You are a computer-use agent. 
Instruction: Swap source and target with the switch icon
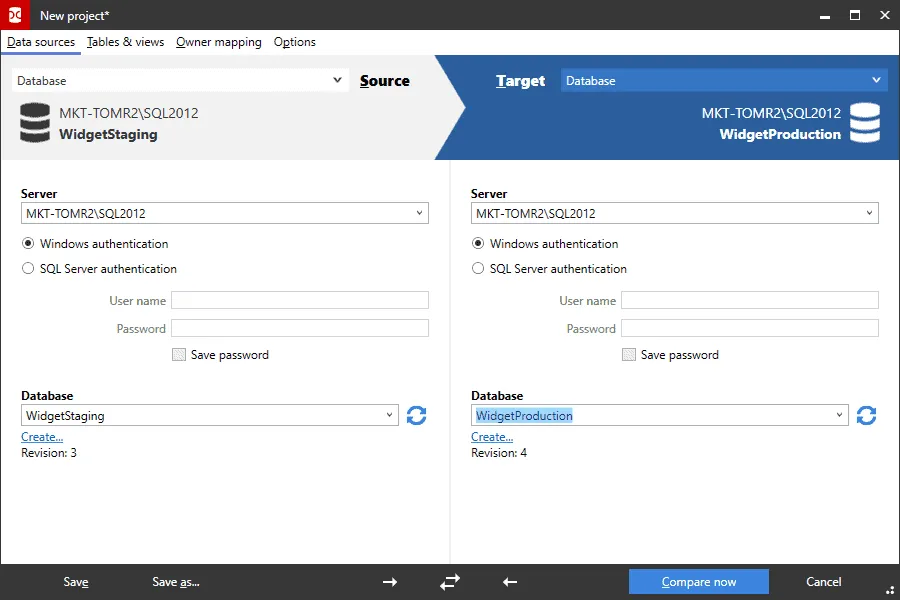449,581
